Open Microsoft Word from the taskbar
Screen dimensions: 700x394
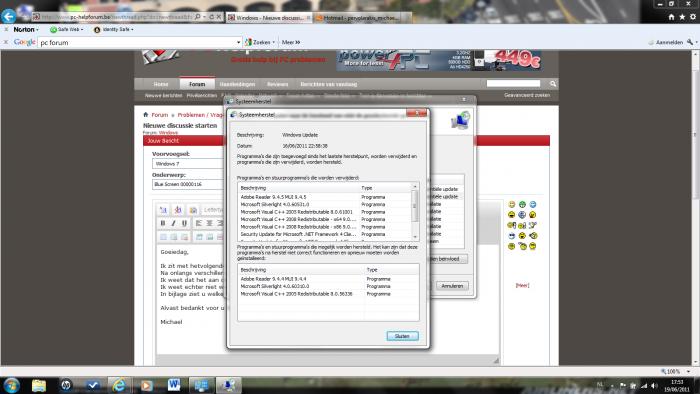pyautogui.click(x=174, y=385)
